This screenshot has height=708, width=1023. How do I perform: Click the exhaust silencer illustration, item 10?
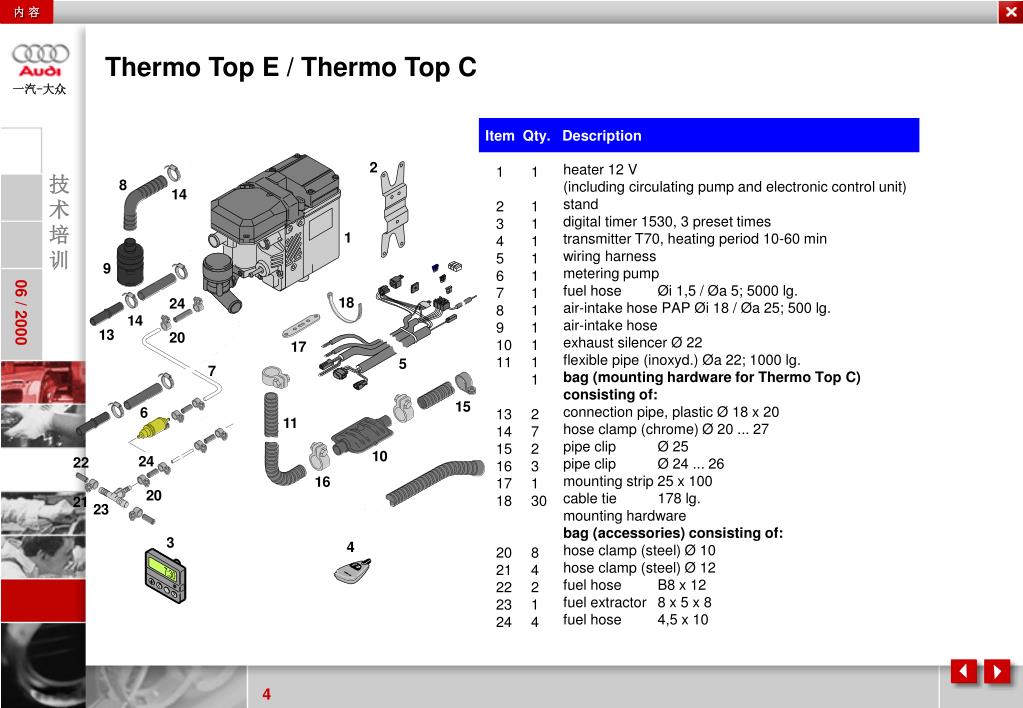pos(361,435)
